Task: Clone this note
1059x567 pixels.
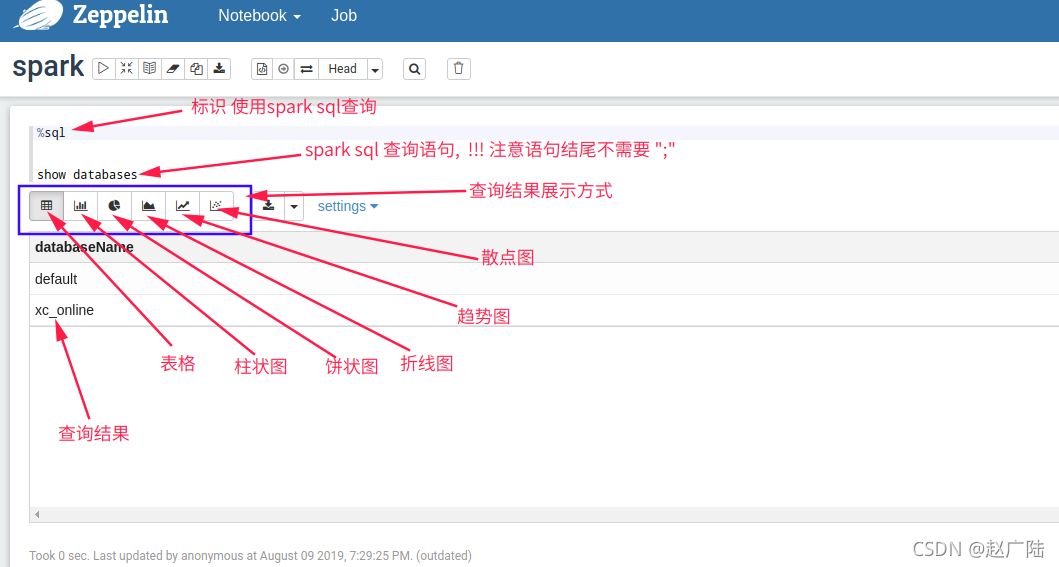Action: pos(196,68)
